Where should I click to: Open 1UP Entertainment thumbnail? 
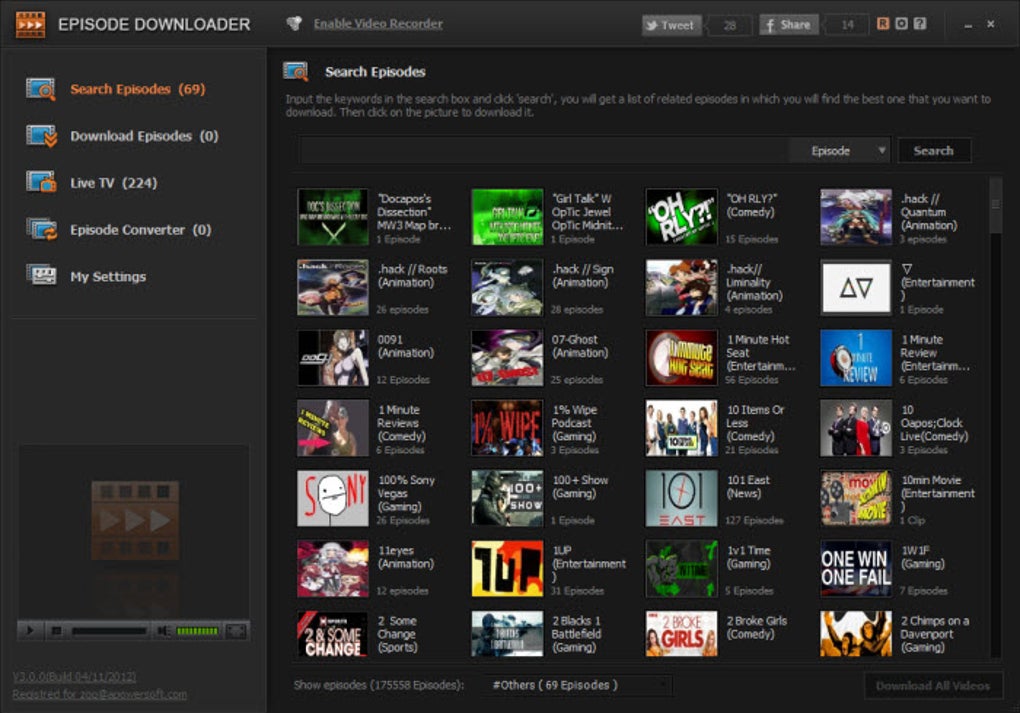pyautogui.click(x=507, y=568)
